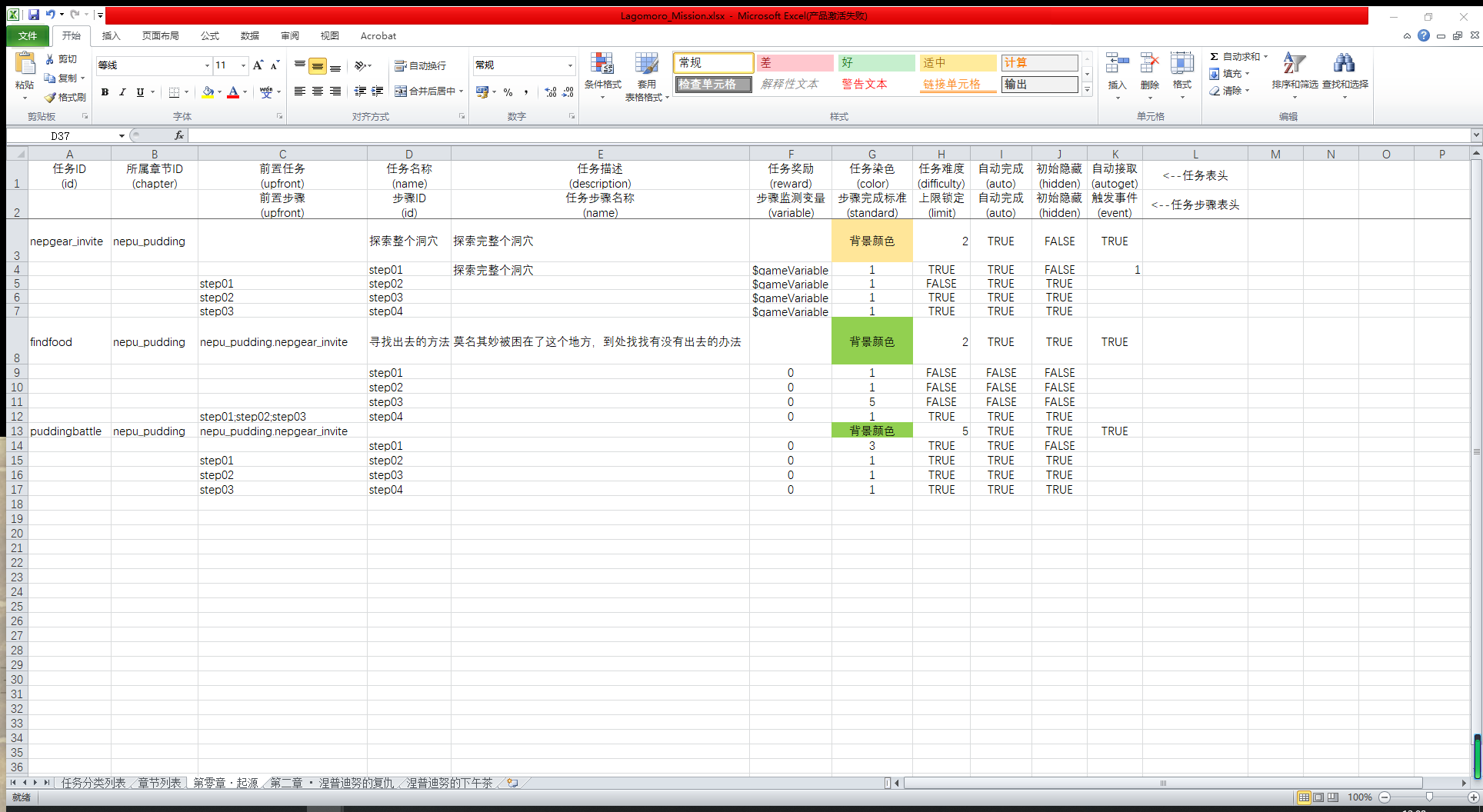
Task: Increase font size with the large A icon
Action: point(258,65)
